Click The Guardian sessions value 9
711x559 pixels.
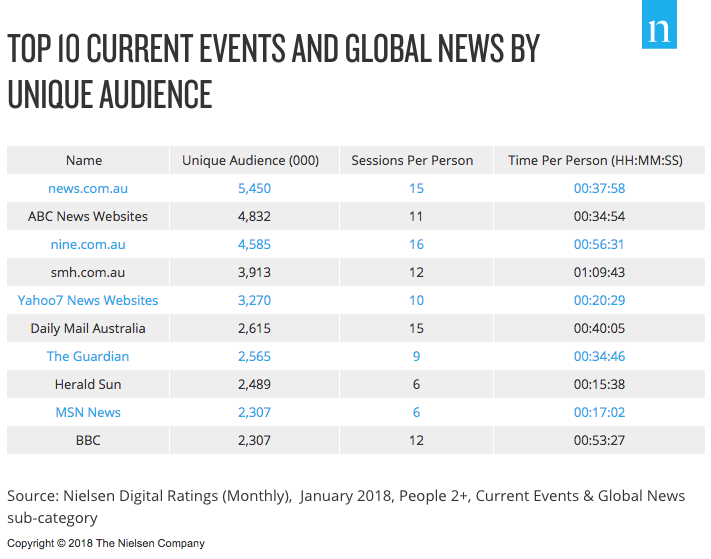(416, 357)
